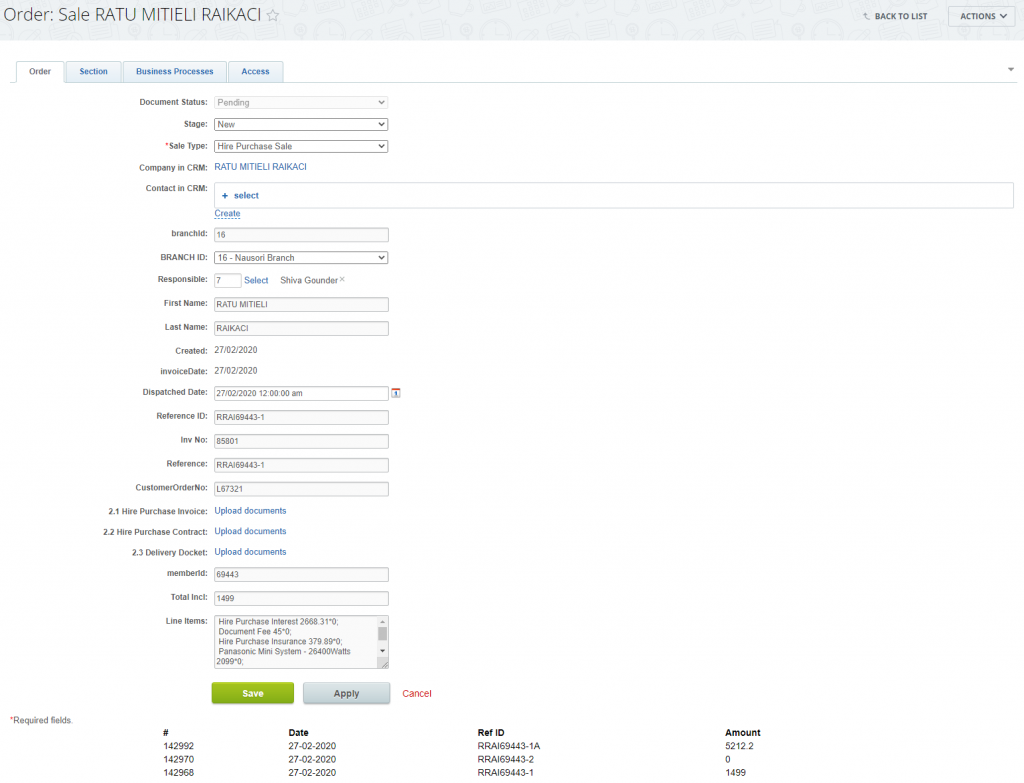This screenshot has width=1024, height=783.
Task: Click the tab panel collapse arrow at right
Action: [1011, 69]
